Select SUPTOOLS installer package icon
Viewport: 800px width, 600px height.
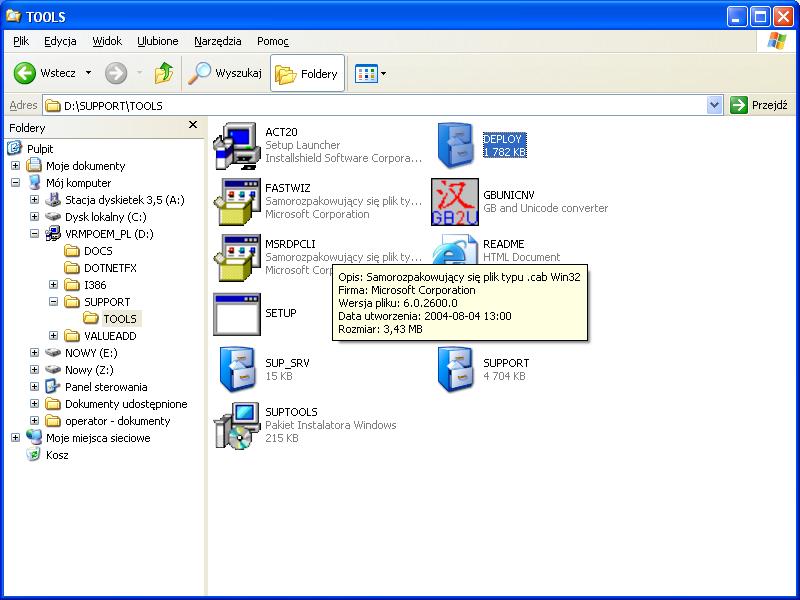coord(237,426)
